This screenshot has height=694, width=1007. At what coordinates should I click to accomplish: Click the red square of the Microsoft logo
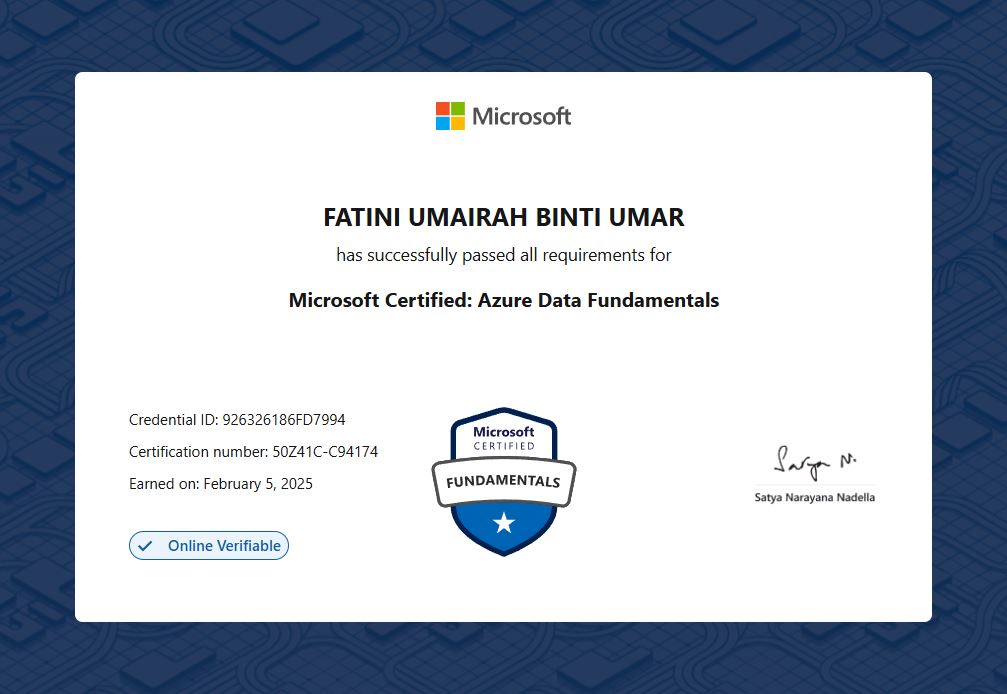[x=441, y=108]
